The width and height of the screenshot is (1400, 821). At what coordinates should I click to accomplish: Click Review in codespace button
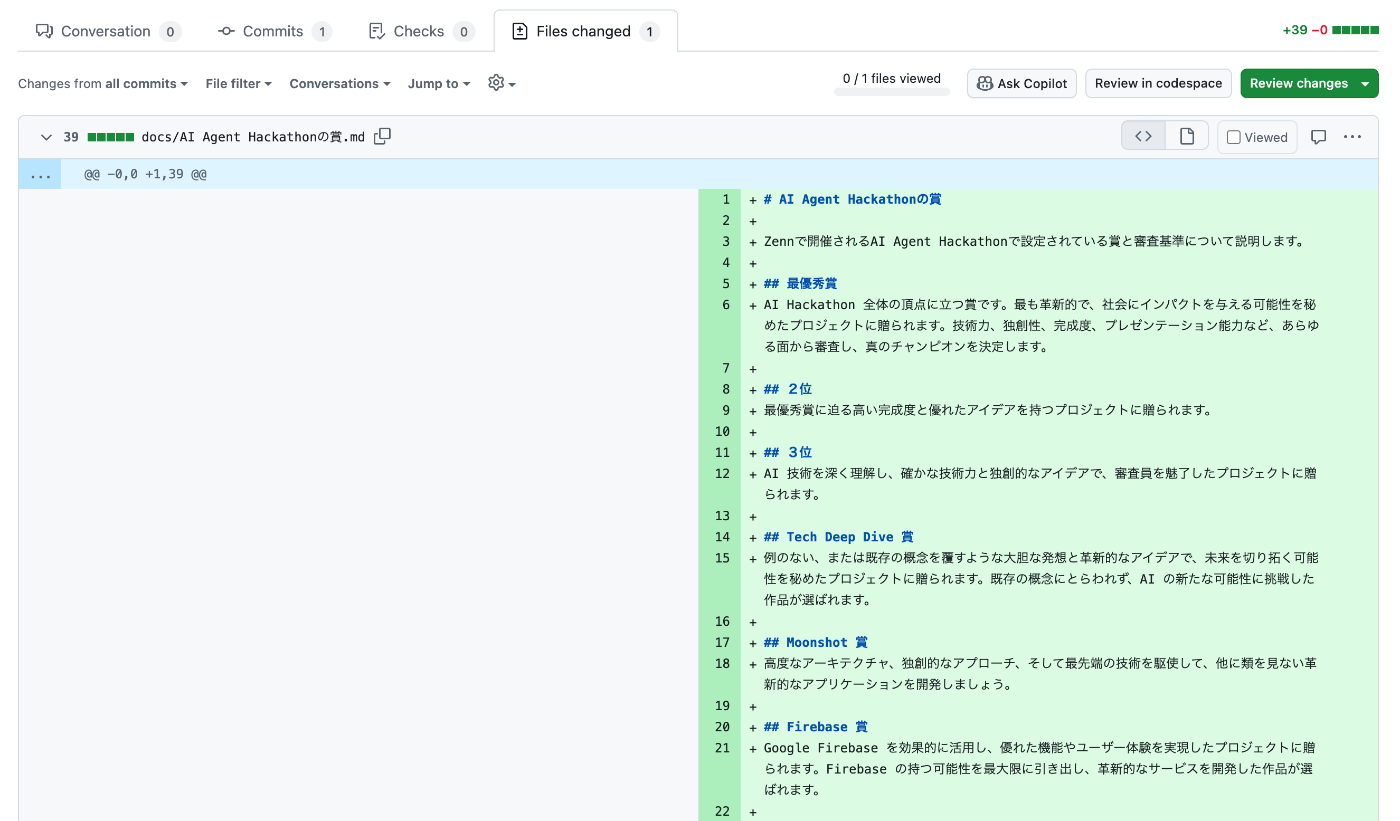[x=1158, y=84]
